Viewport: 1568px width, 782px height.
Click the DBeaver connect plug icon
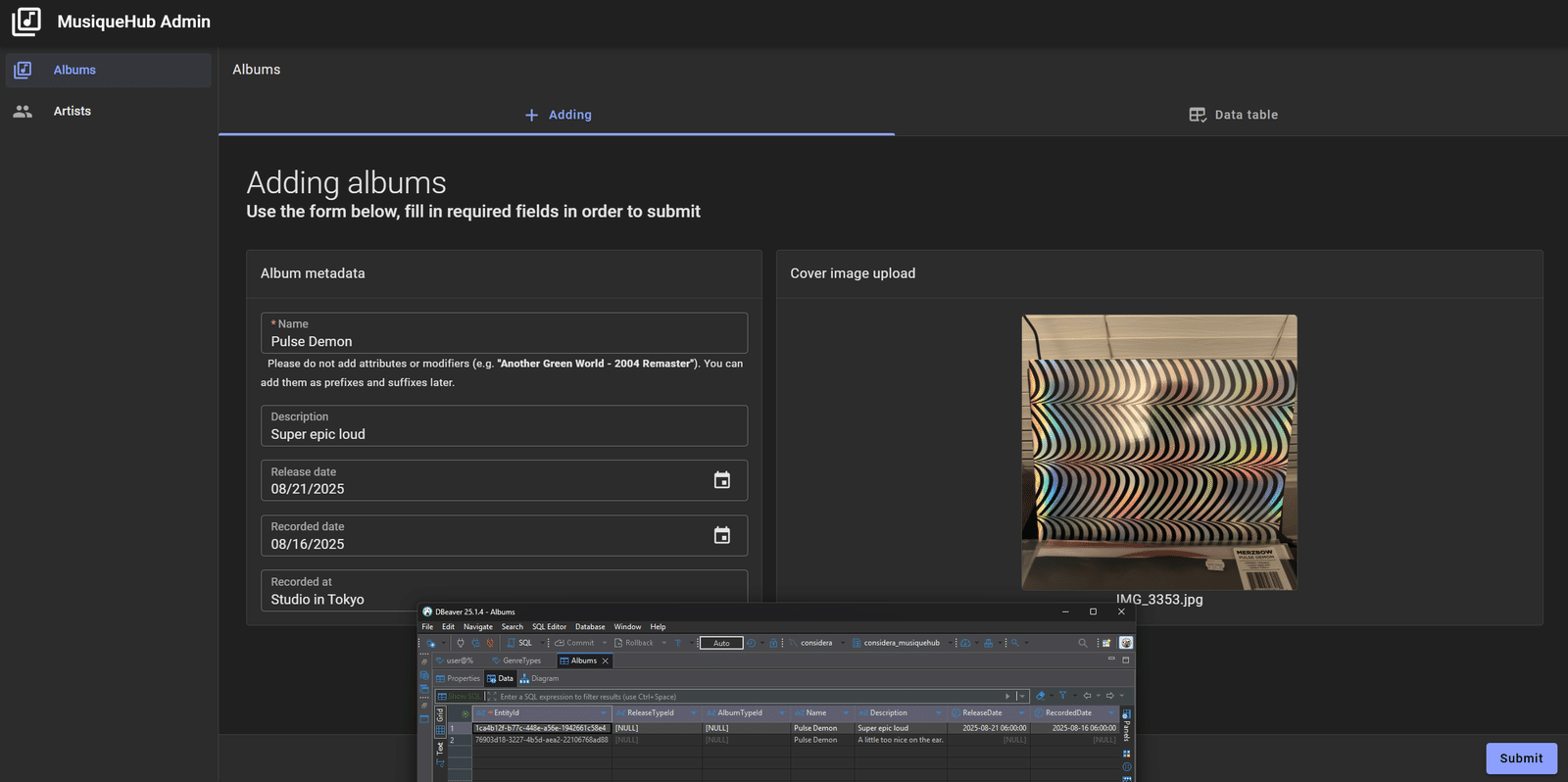pyautogui.click(x=460, y=643)
